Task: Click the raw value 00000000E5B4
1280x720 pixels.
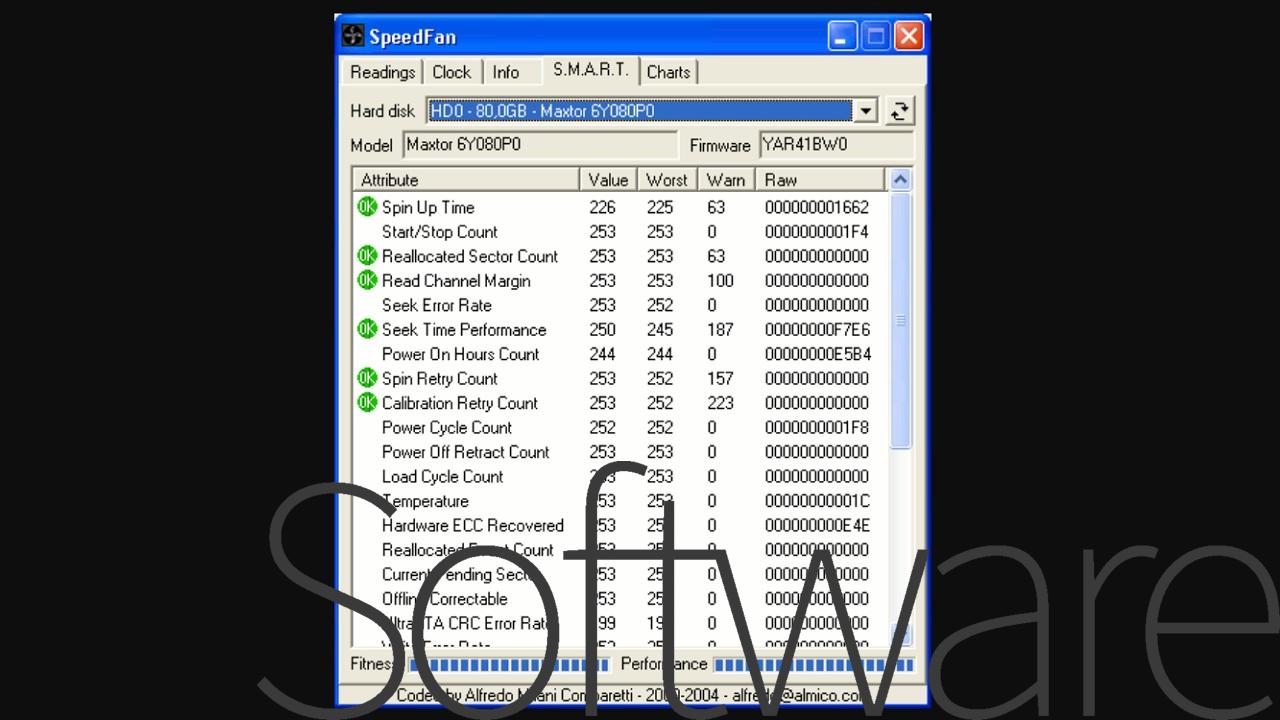Action: pos(817,354)
